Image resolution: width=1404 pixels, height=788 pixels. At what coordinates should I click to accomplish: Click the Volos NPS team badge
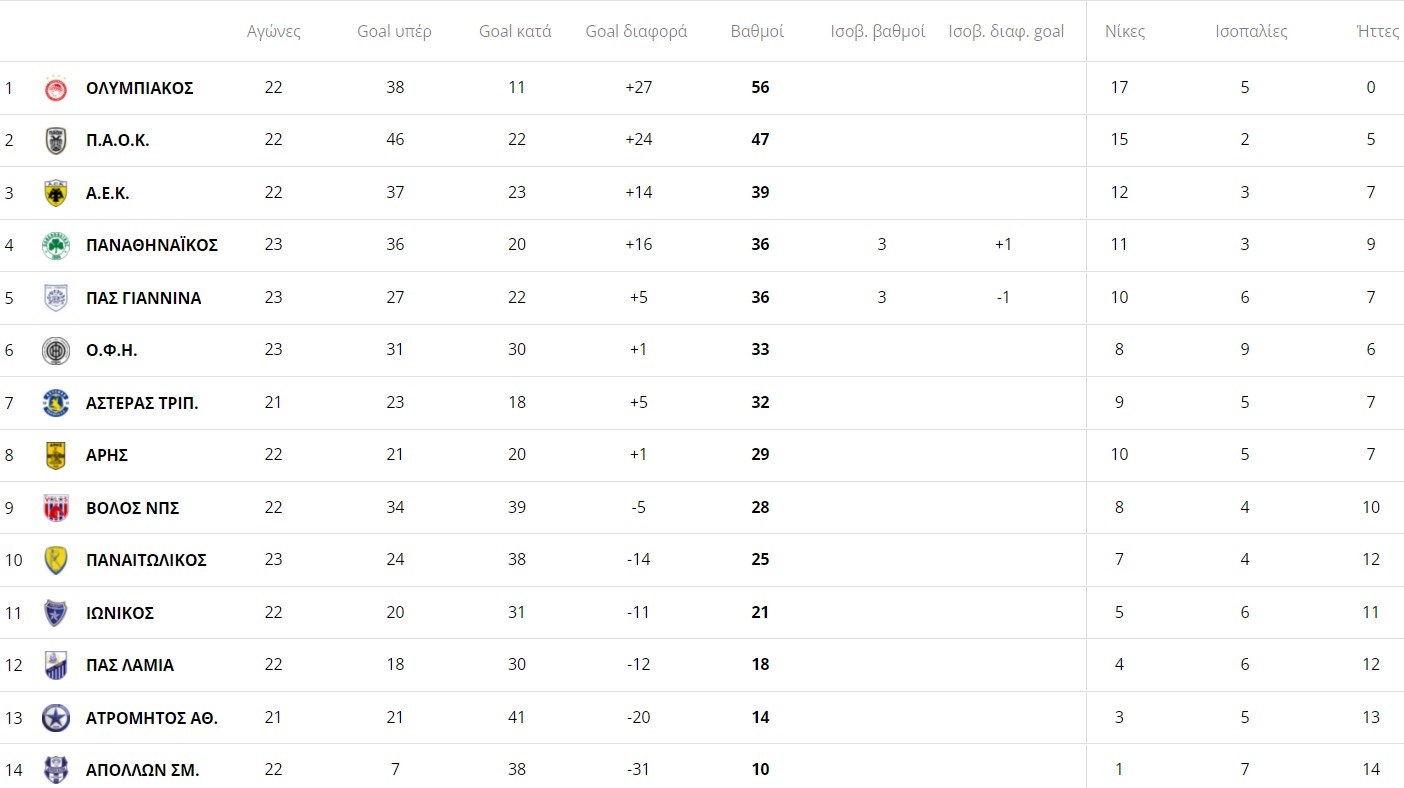[x=56, y=508]
